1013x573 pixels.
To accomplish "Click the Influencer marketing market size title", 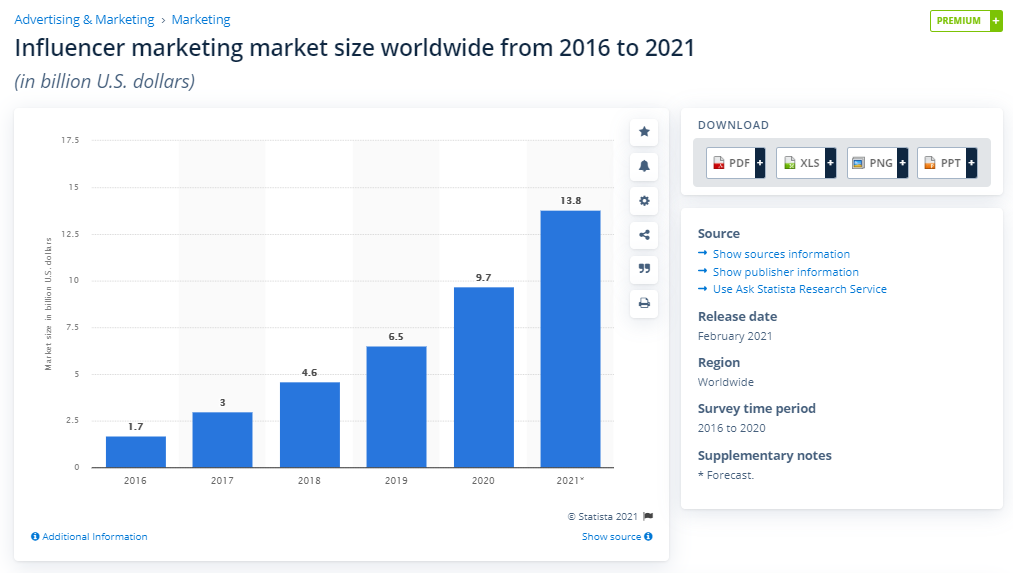I will [355, 48].
